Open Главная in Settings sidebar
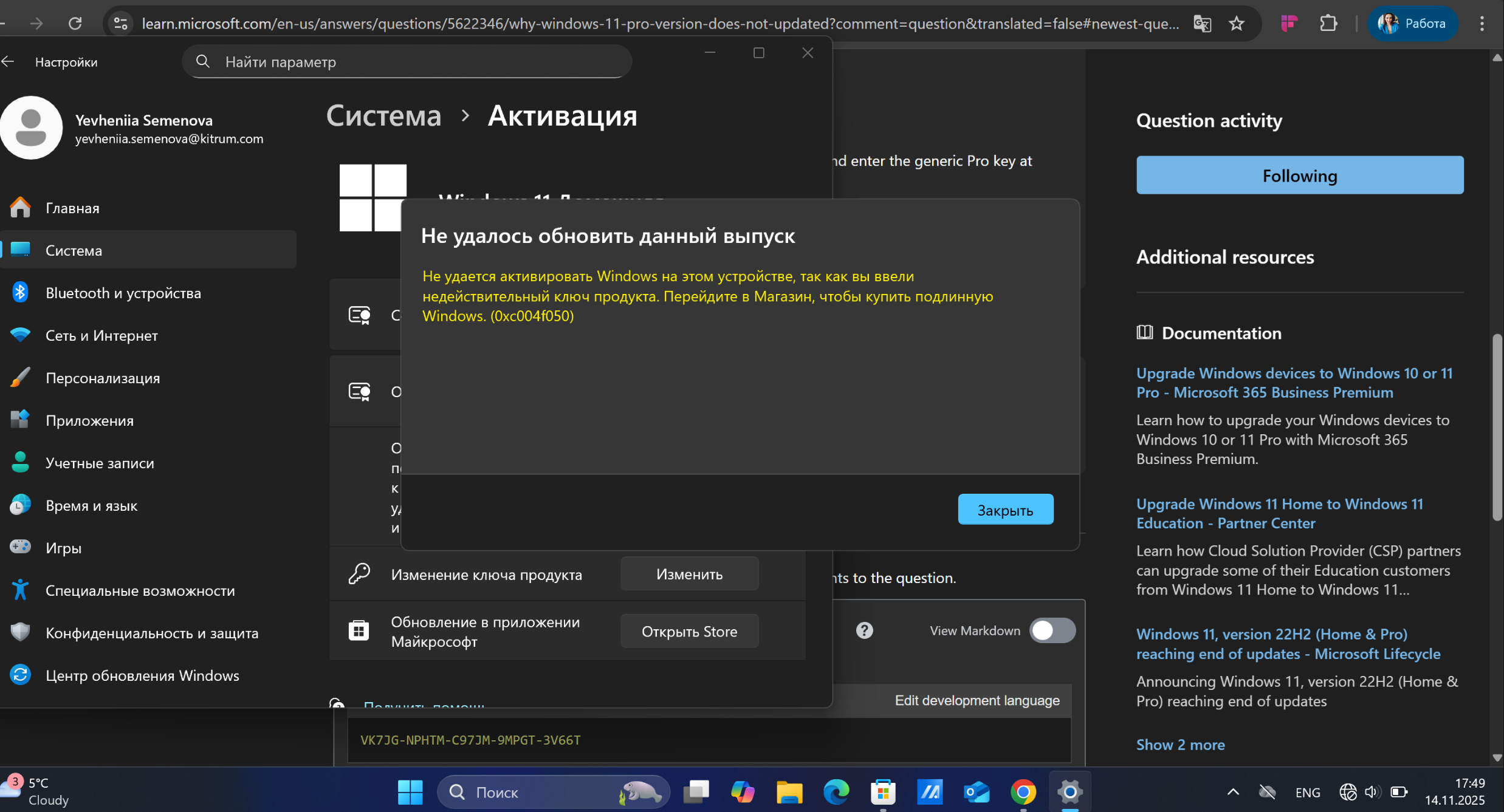 coord(148,208)
